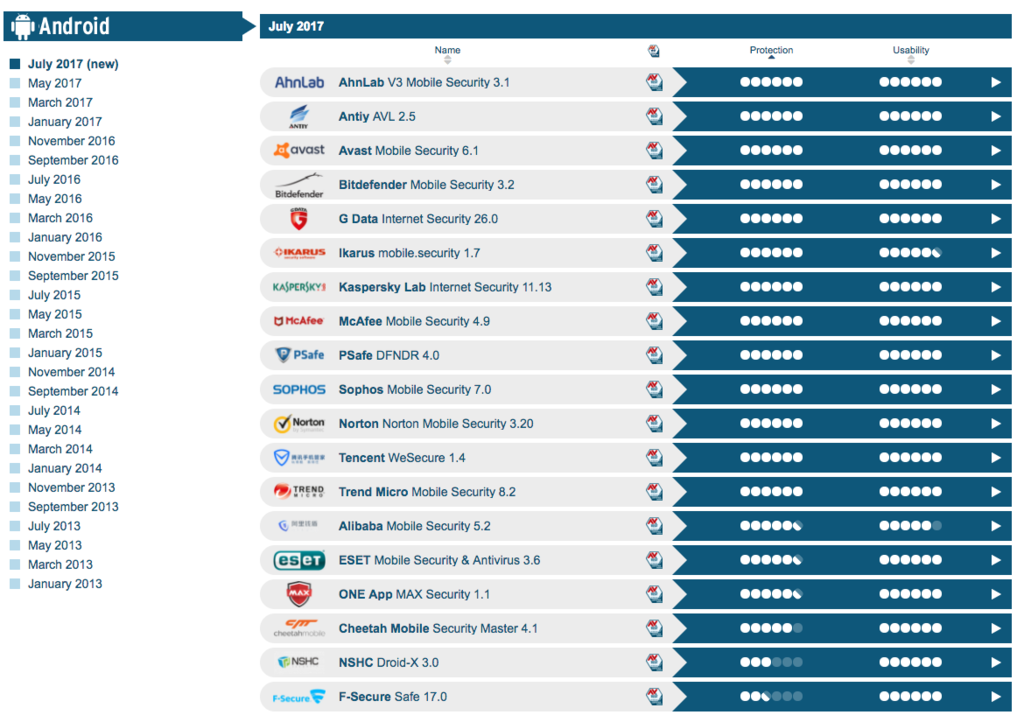Expand the Alibaba row arrow
The width and height of the screenshot is (1024, 722).
(996, 526)
